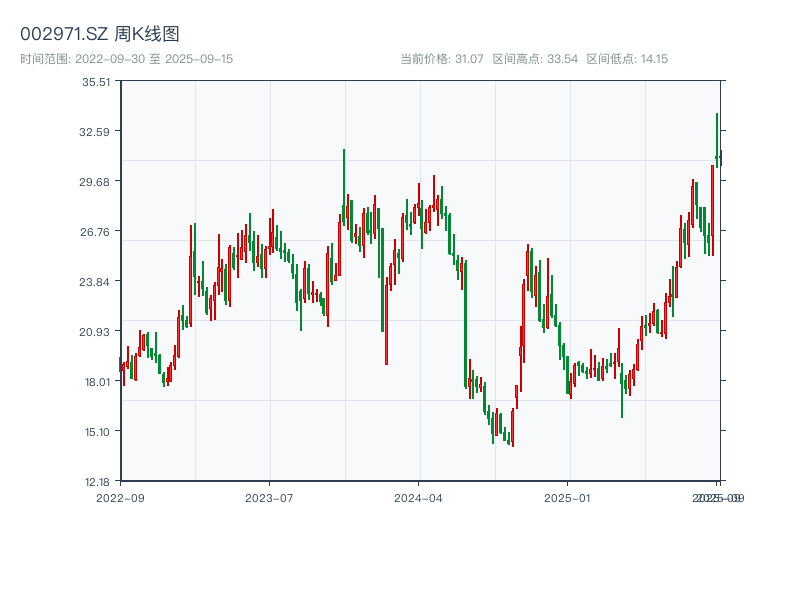800x600 pixels.
Task: Select the time range text 时间范围: 2022-09-30 至 2025-09-15
Action: pyautogui.click(x=127, y=59)
